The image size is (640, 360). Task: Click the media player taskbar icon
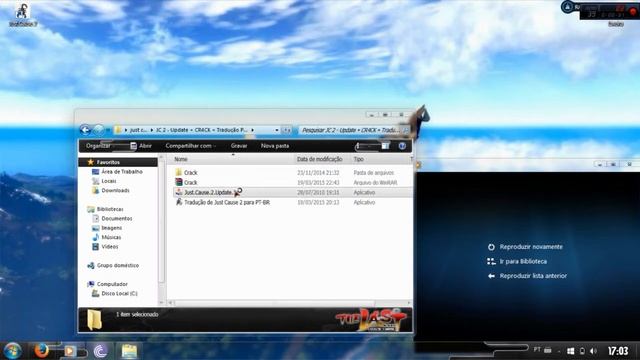click(x=70, y=351)
